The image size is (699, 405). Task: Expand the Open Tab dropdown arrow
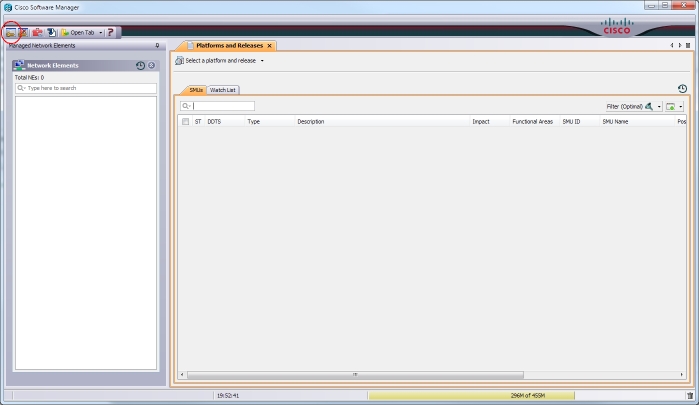click(101, 33)
